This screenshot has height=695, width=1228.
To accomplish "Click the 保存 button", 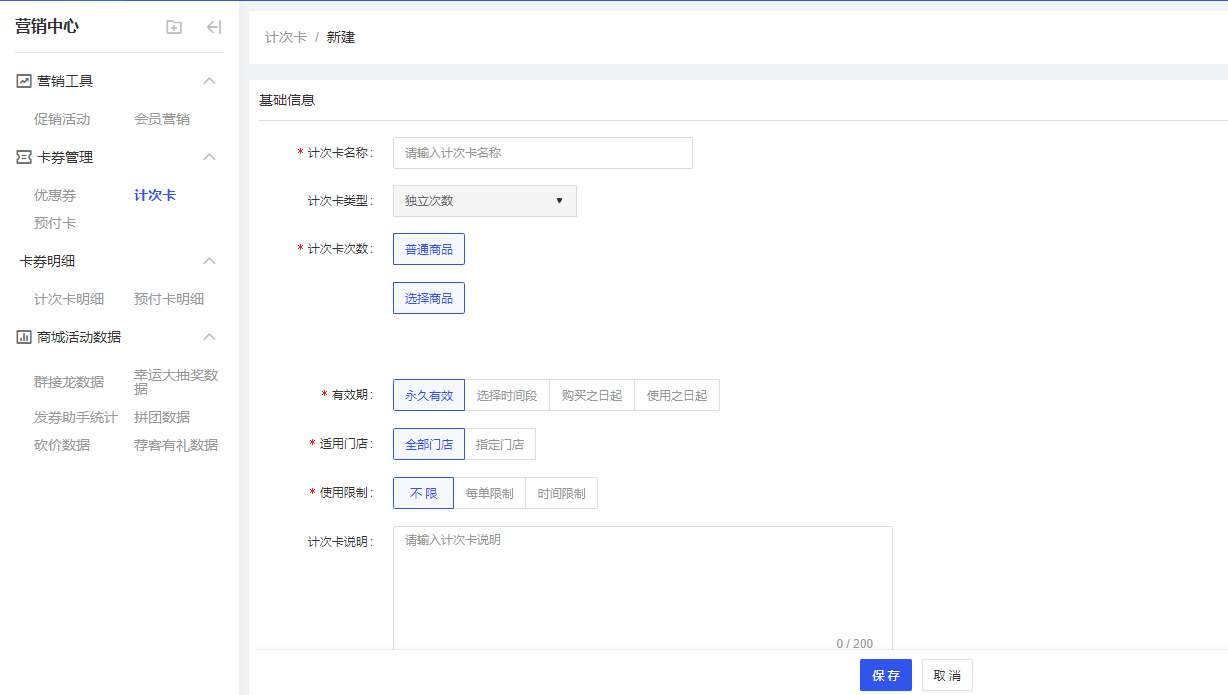I will pyautogui.click(x=885, y=675).
